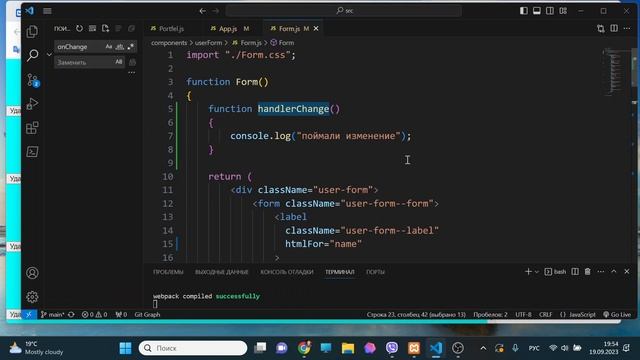
Task: Open notifications Go Live in status bar
Action: pos(617,314)
